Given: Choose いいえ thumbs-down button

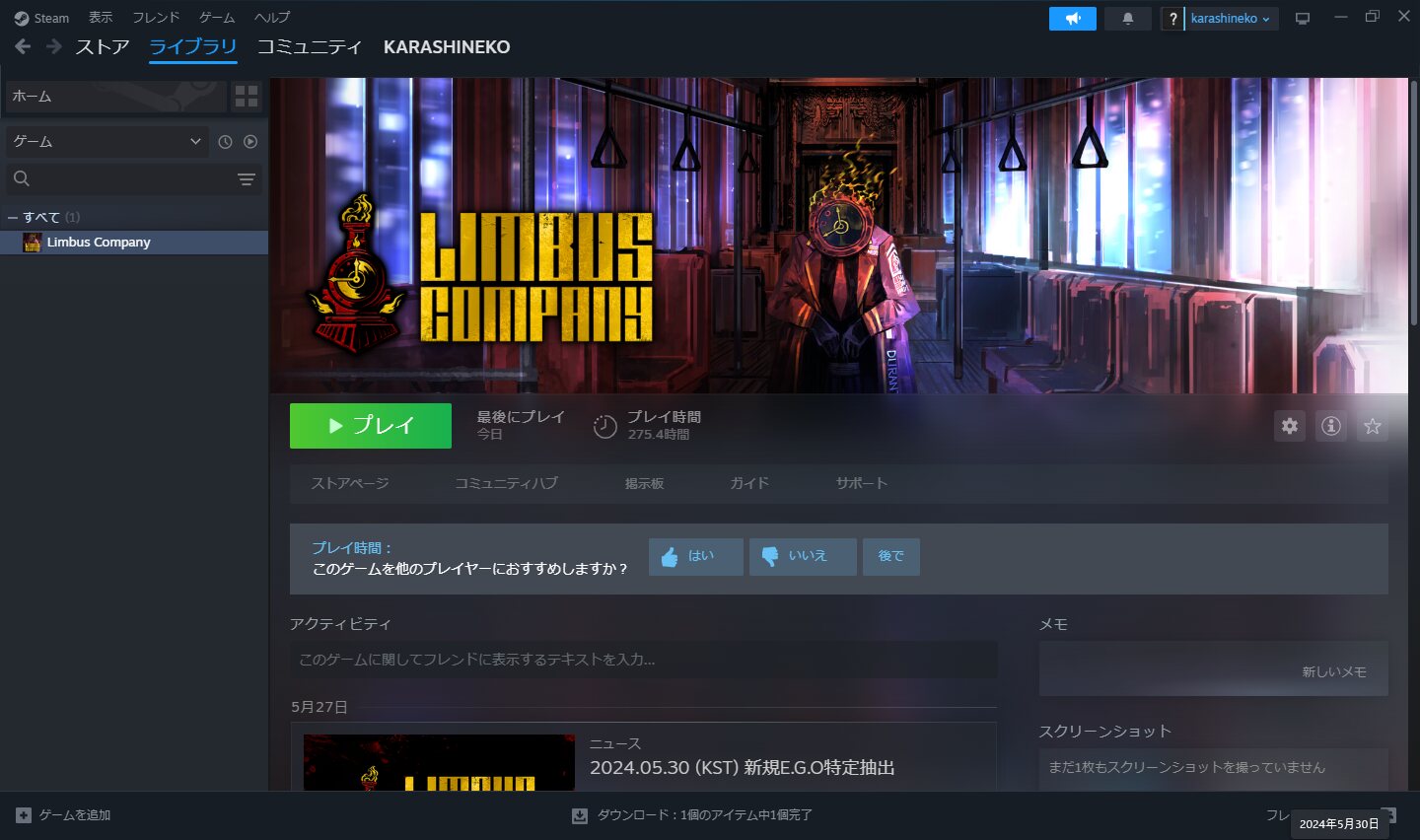Looking at the screenshot, I should pos(803,556).
